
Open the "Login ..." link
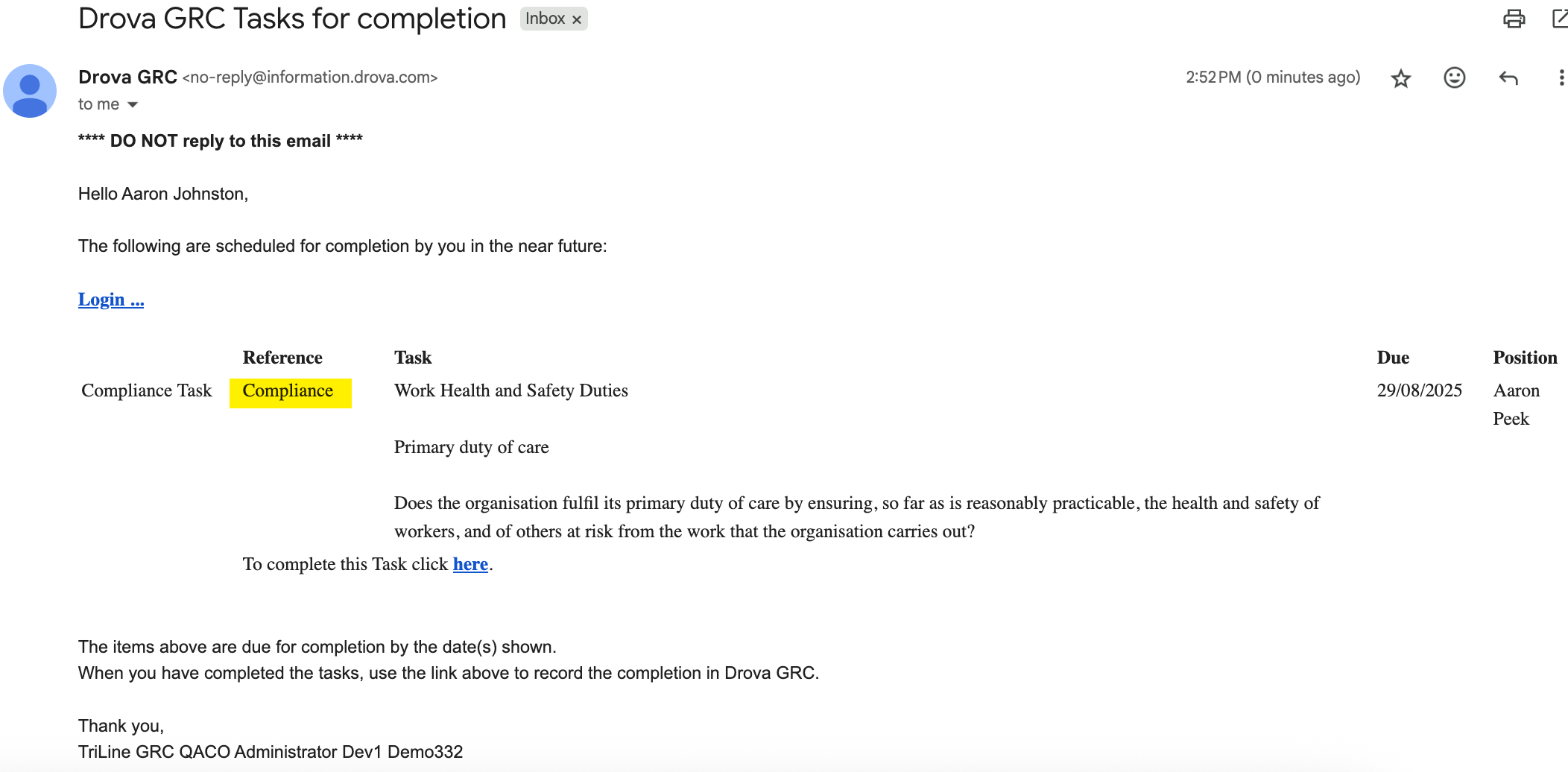pos(111,300)
